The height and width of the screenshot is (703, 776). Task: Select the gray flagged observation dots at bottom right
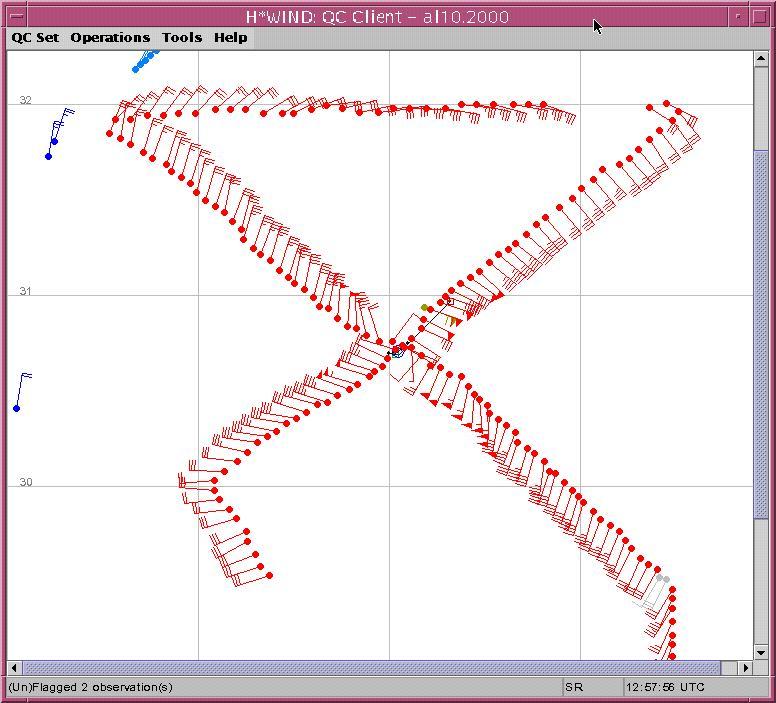[662, 579]
